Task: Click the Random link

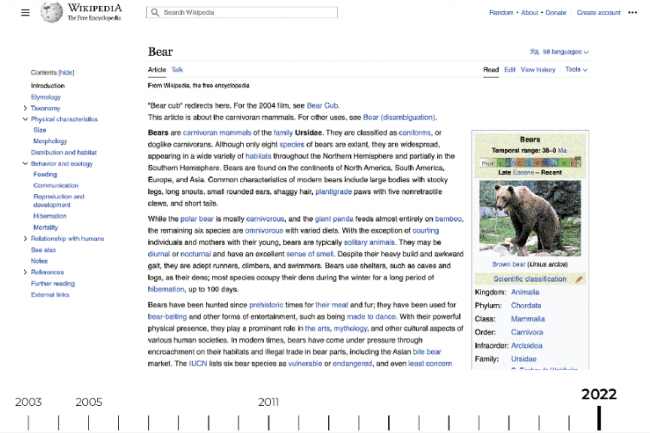Action: (501, 12)
